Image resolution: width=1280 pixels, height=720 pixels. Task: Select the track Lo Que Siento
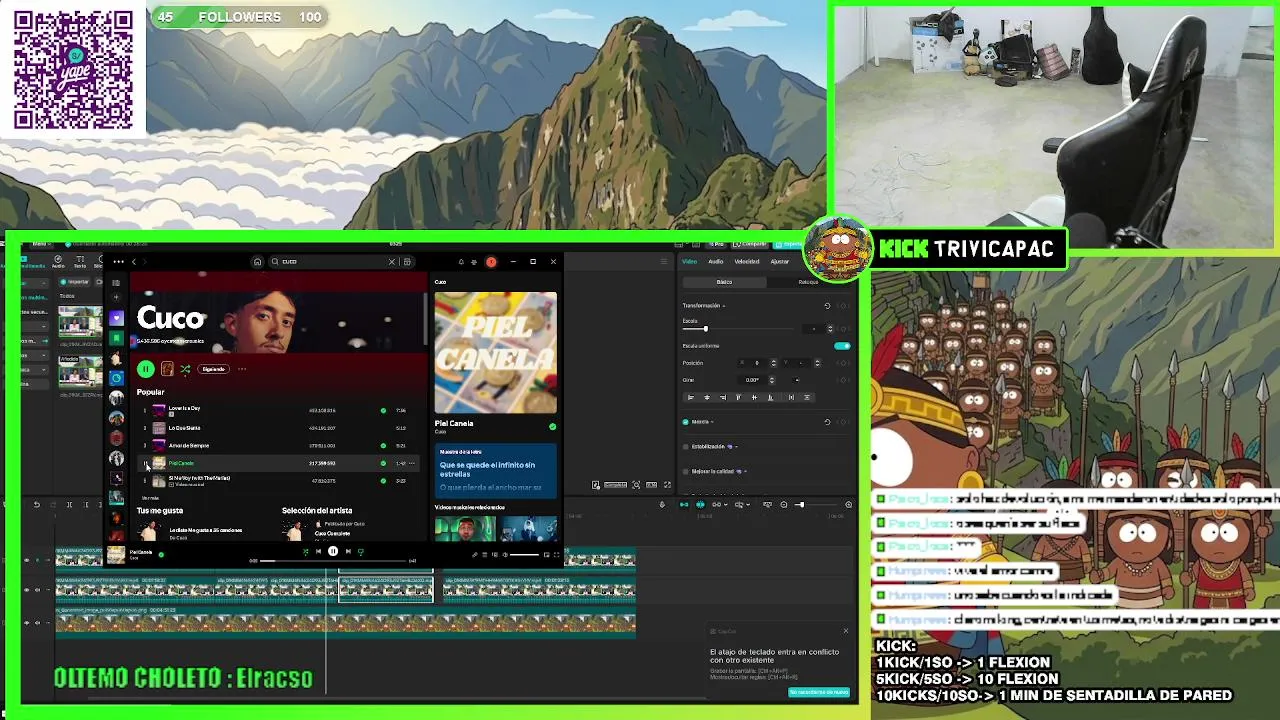(x=184, y=428)
